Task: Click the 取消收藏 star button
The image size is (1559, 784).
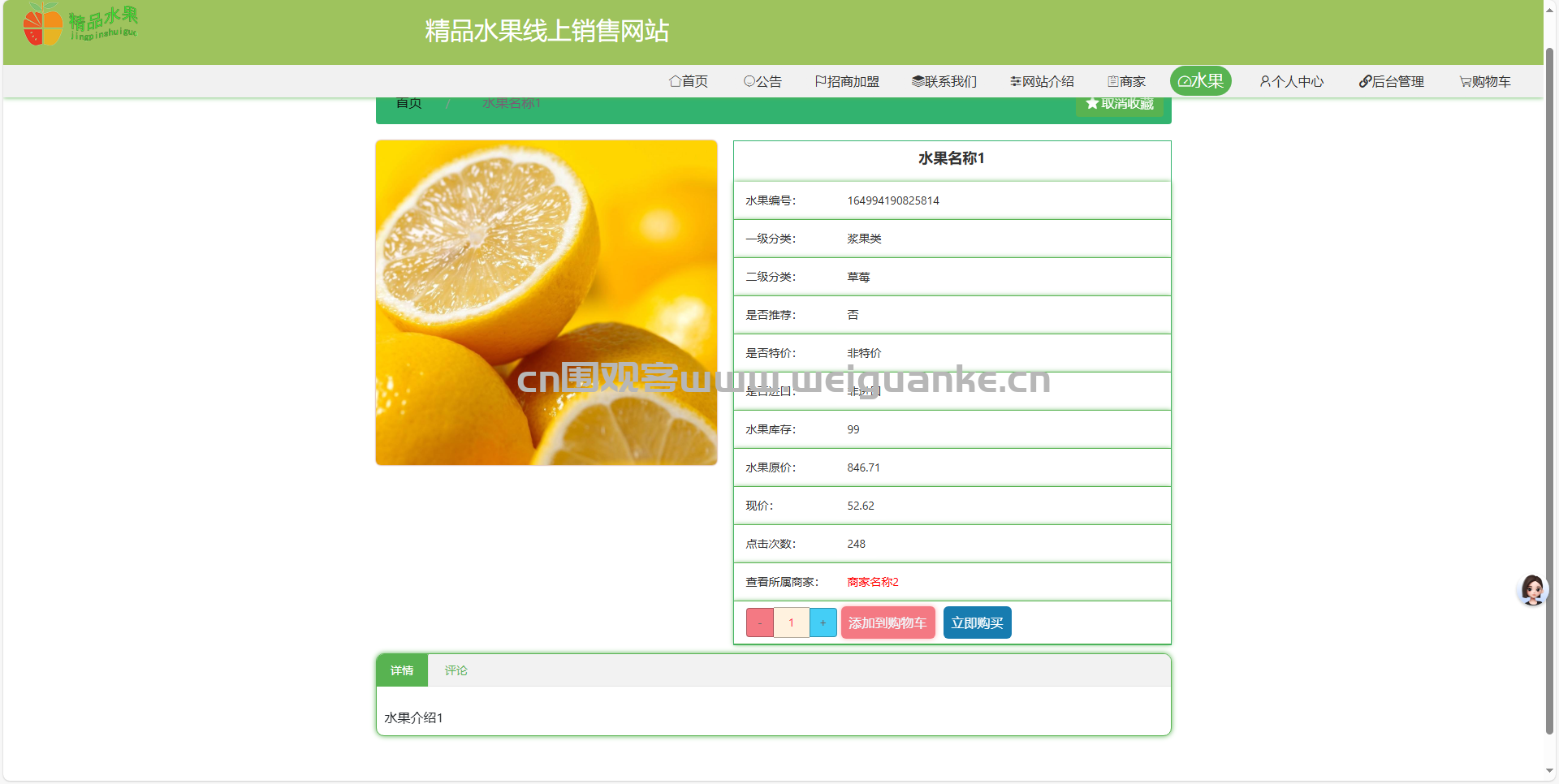Action: (1120, 105)
